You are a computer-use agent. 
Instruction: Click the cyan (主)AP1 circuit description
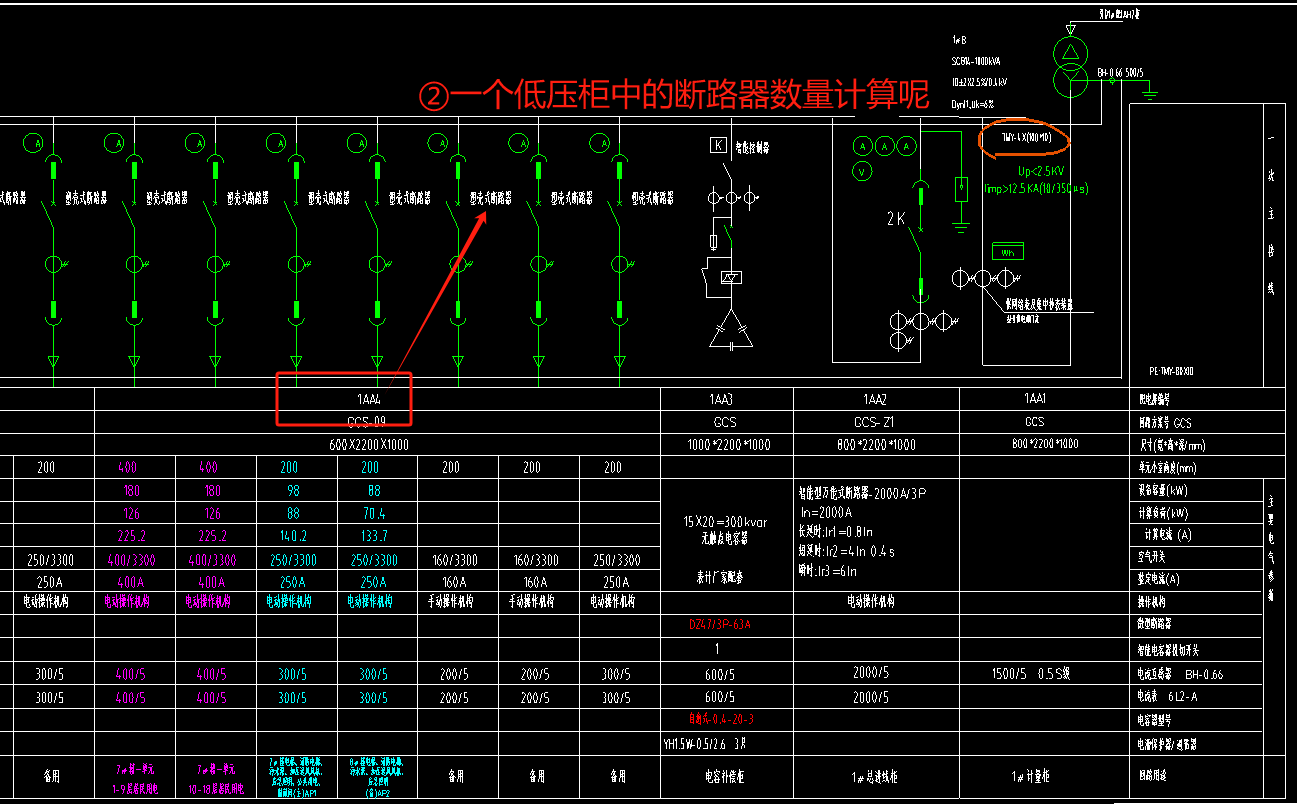coord(297,778)
